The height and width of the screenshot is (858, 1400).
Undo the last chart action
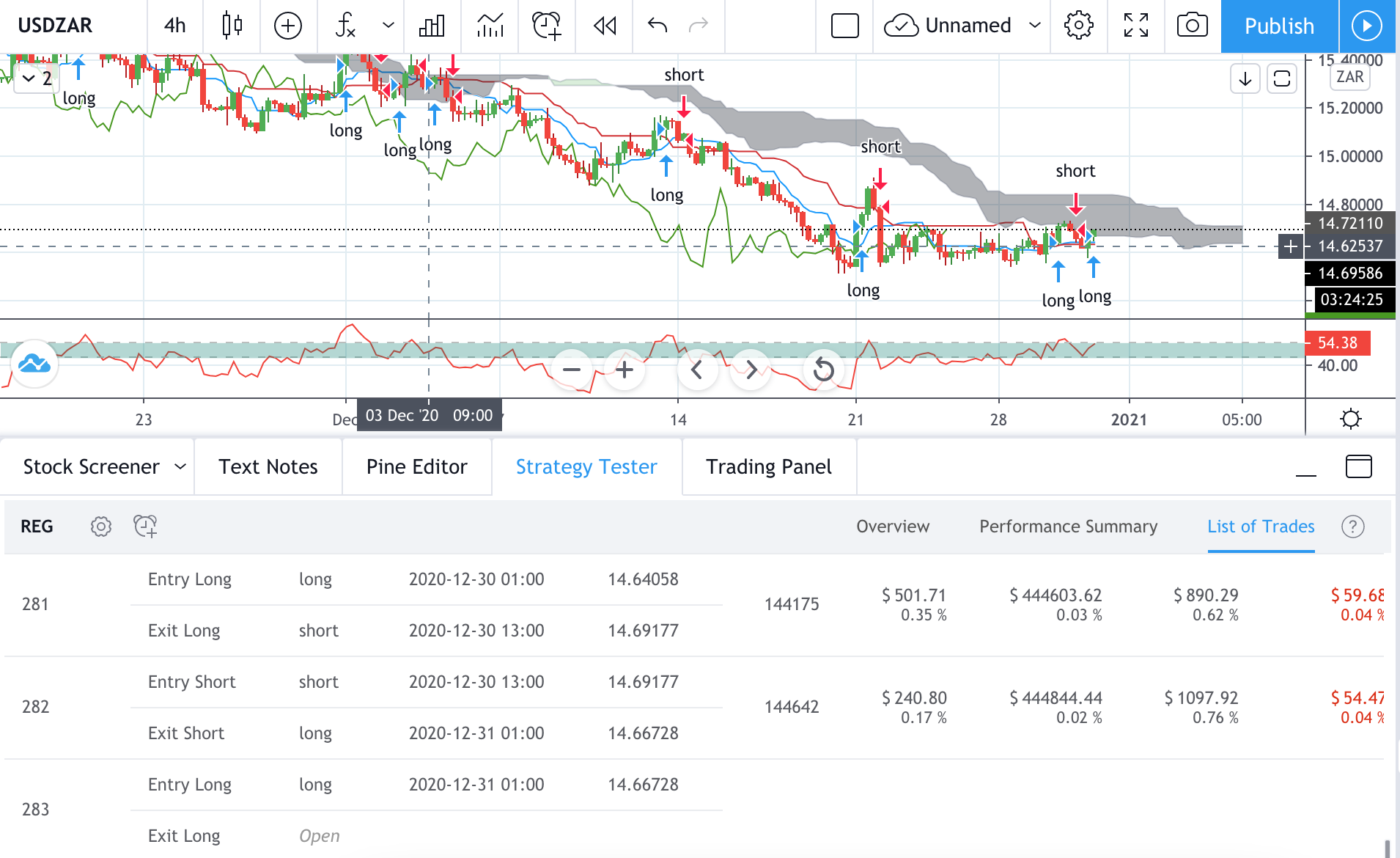coord(657,26)
